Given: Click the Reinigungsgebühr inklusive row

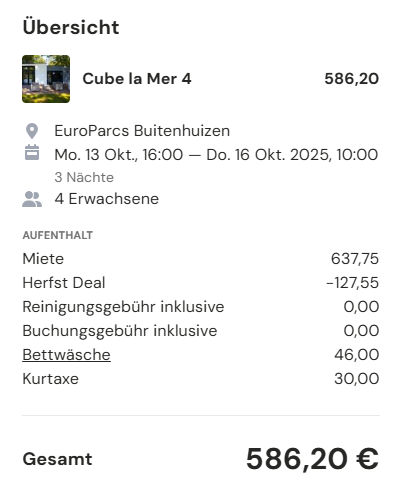Looking at the screenshot, I should click(x=201, y=307).
